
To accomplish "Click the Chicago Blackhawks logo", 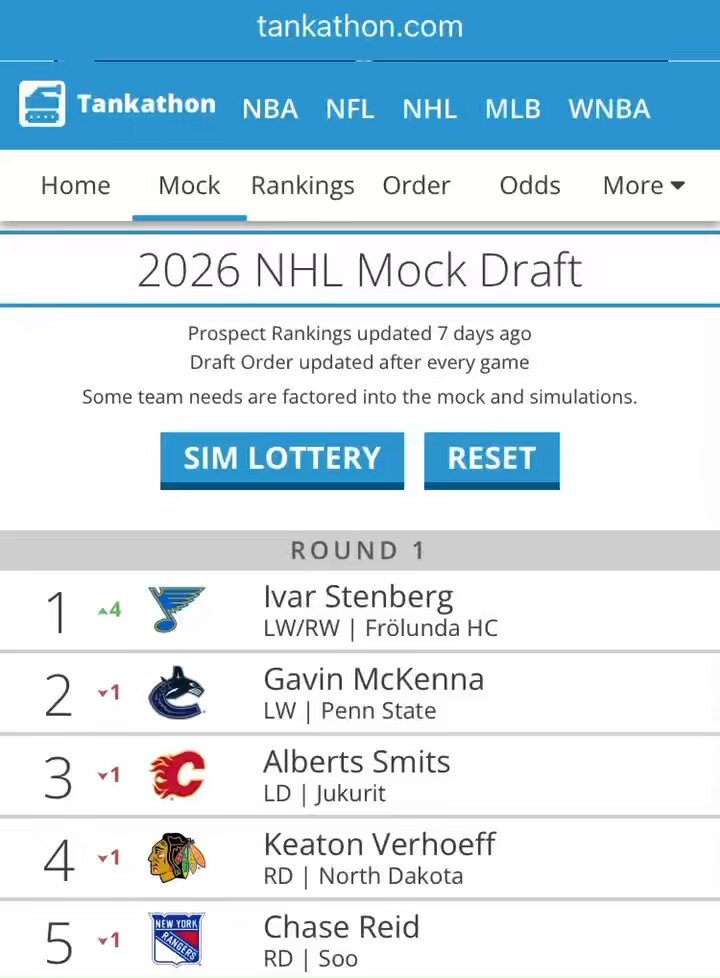I will (177, 858).
